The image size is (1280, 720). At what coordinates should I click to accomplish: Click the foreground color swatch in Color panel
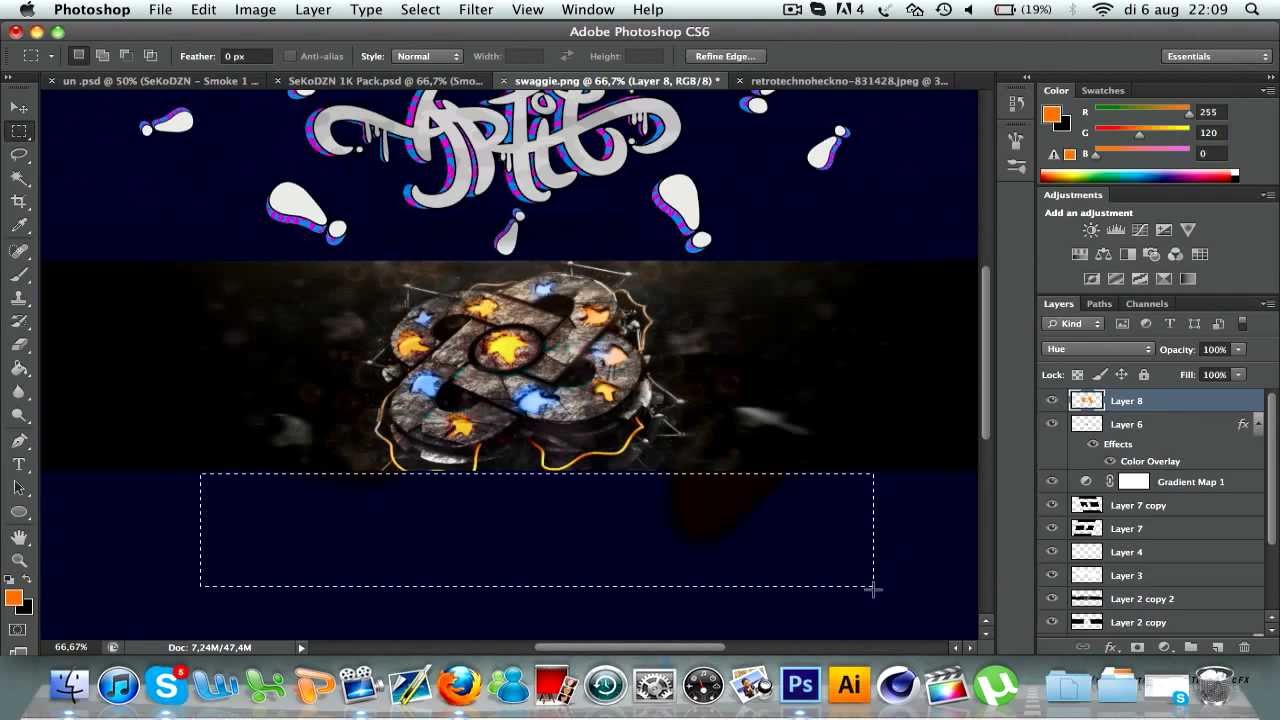(1052, 115)
